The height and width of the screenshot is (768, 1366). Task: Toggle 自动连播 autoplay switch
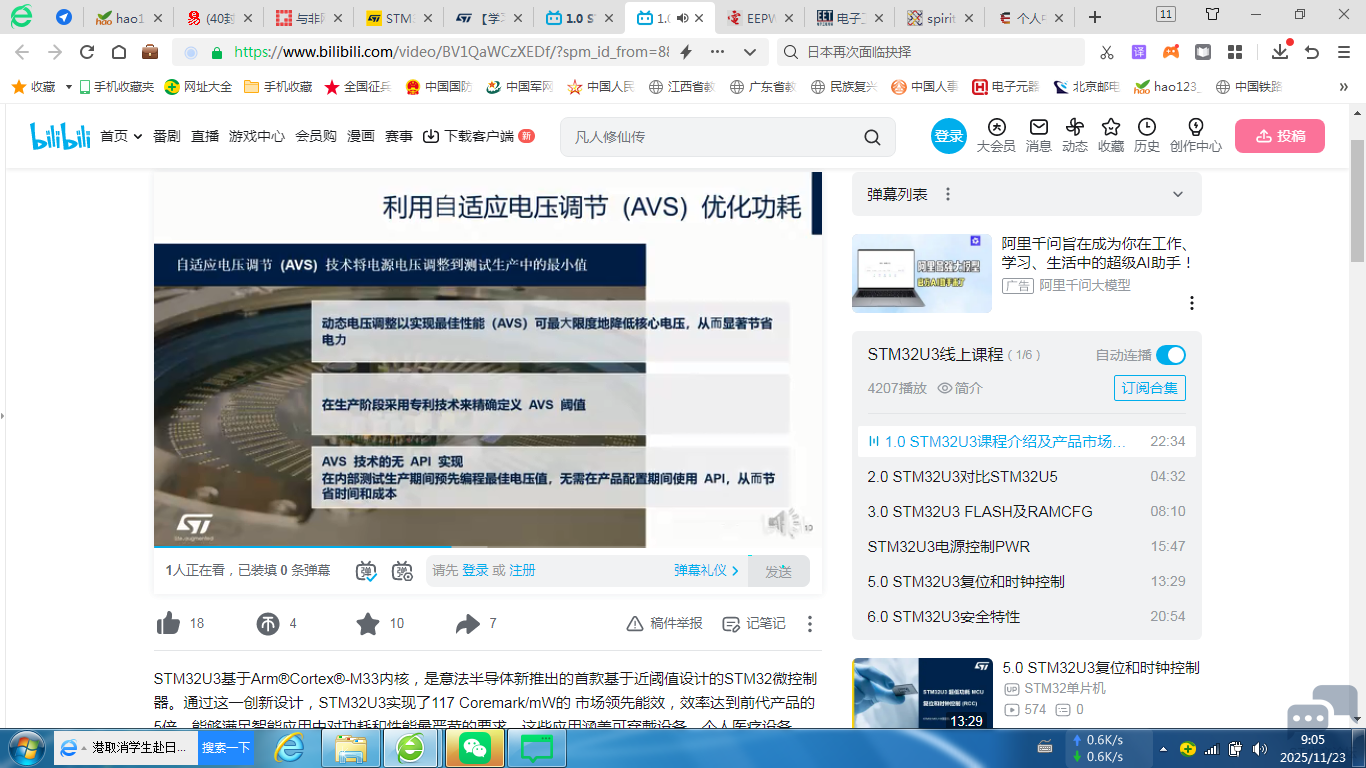coord(1171,355)
